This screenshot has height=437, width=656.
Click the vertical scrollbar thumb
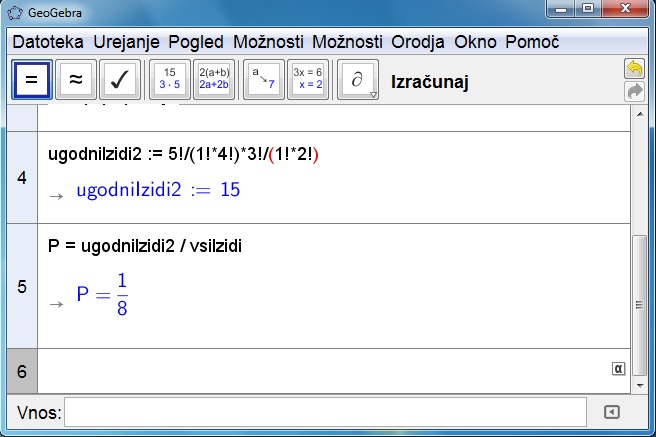tap(640, 305)
